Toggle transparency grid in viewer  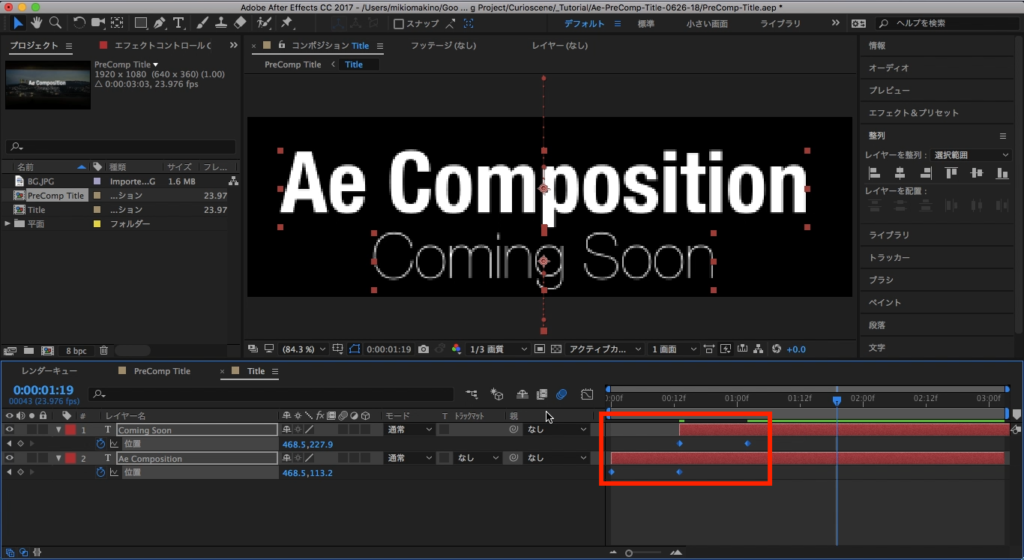[556, 349]
